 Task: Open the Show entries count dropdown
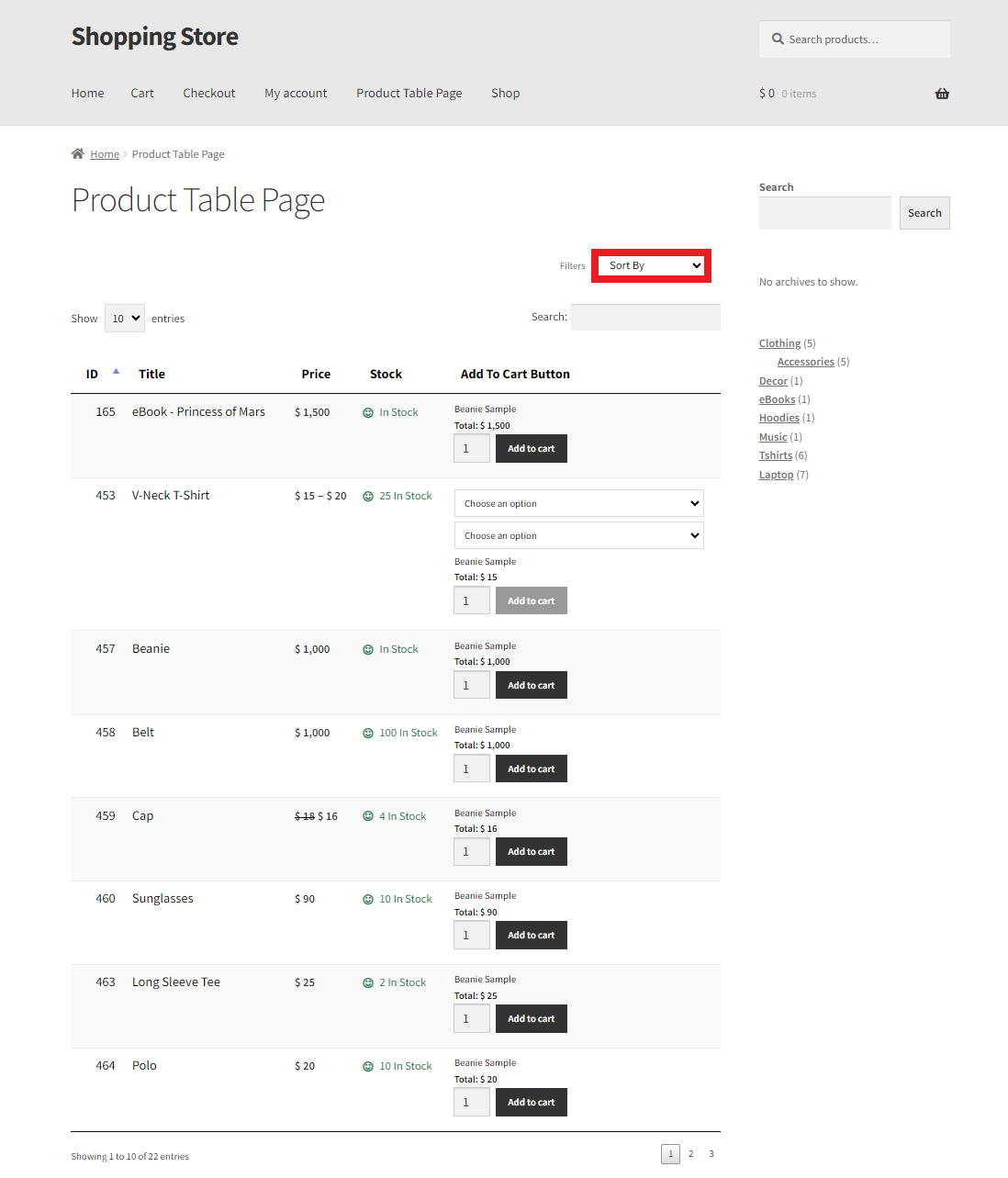125,319
